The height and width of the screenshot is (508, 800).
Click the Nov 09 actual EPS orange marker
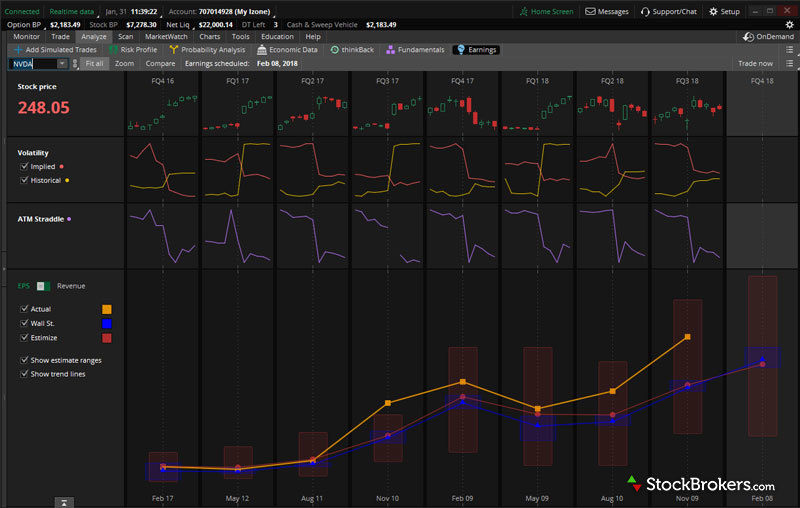(687, 337)
